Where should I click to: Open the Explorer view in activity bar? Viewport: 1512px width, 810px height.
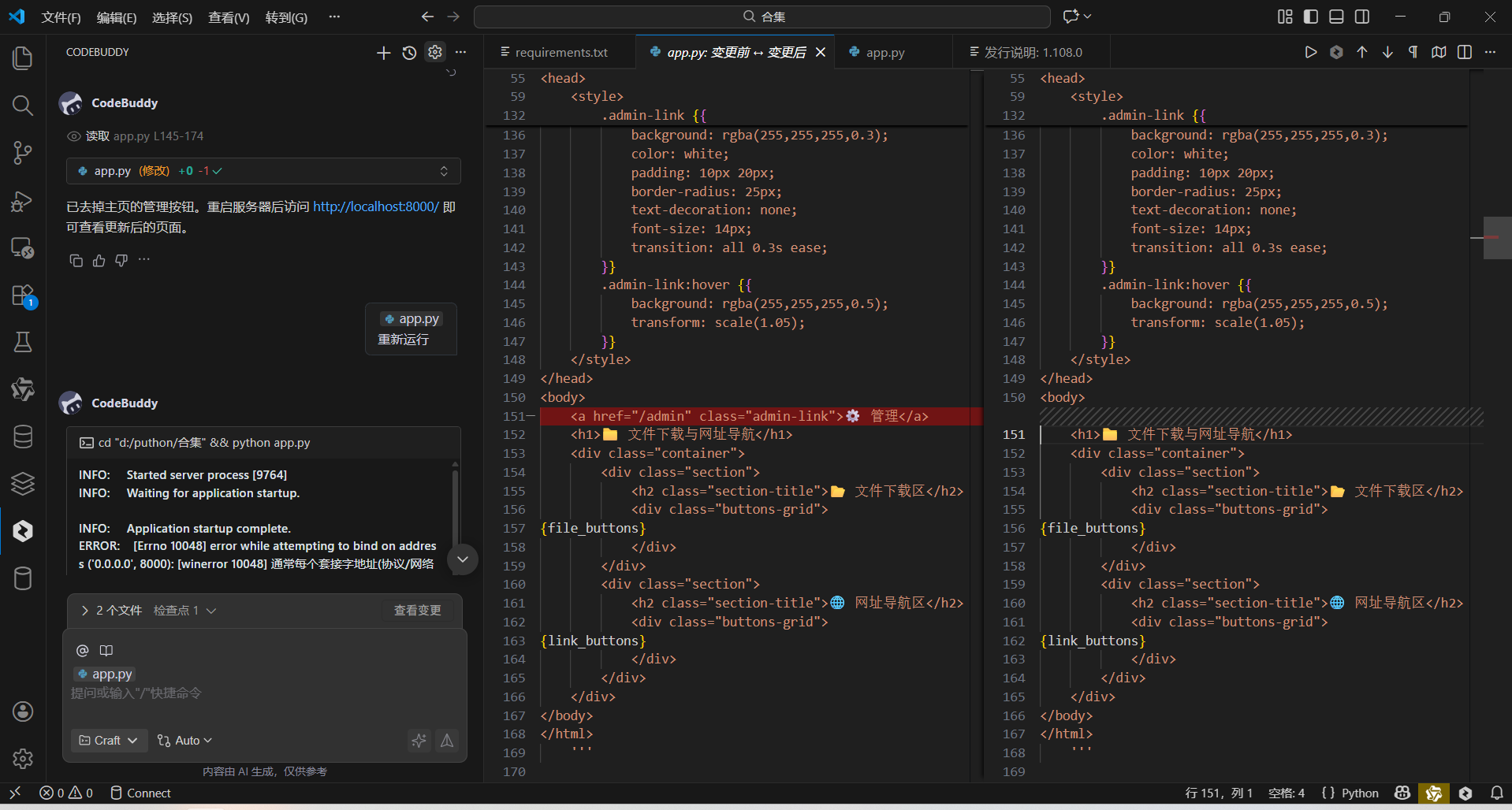[22, 58]
